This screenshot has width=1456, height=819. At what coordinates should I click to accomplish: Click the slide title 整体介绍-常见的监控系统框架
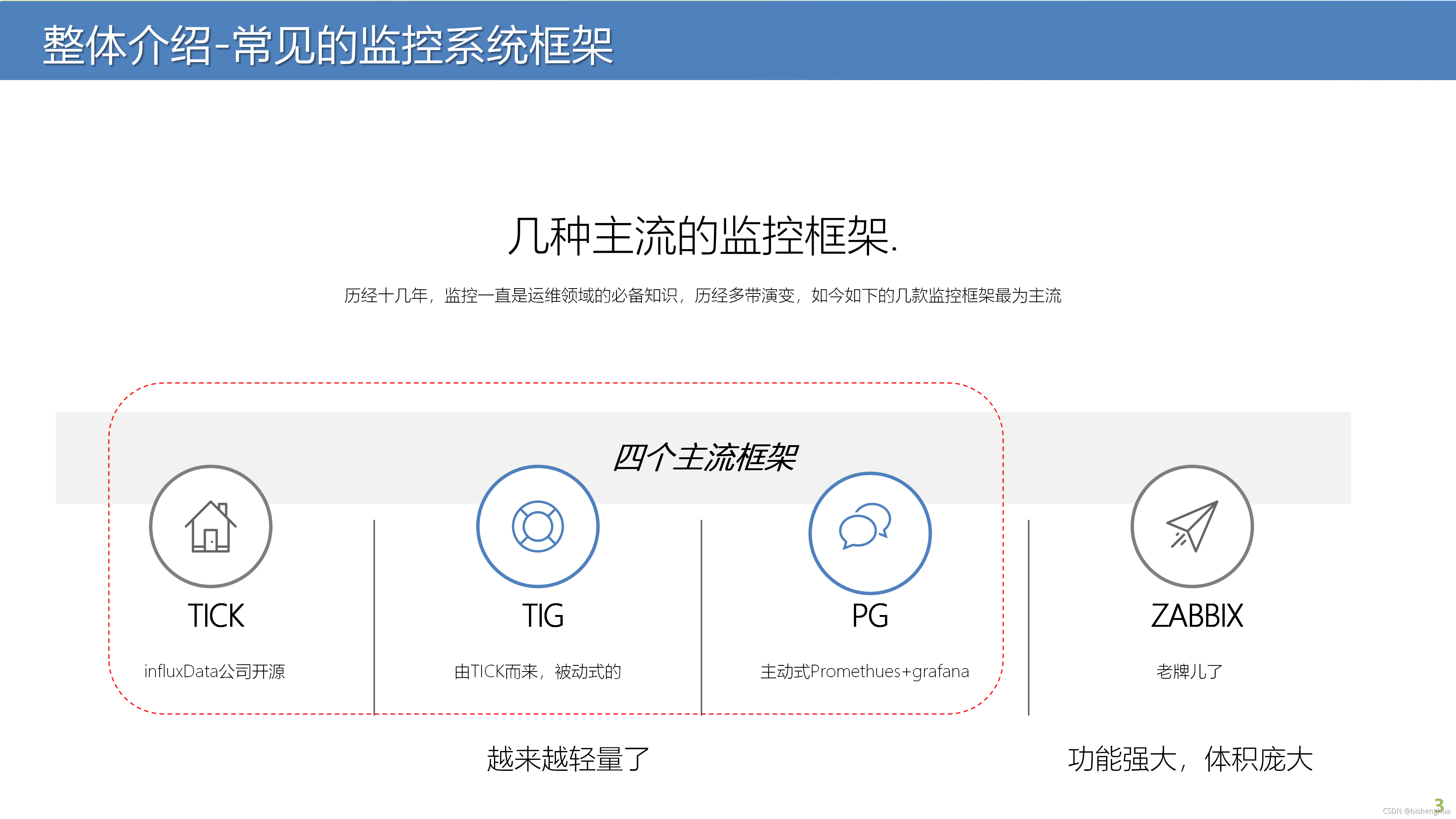click(x=328, y=45)
